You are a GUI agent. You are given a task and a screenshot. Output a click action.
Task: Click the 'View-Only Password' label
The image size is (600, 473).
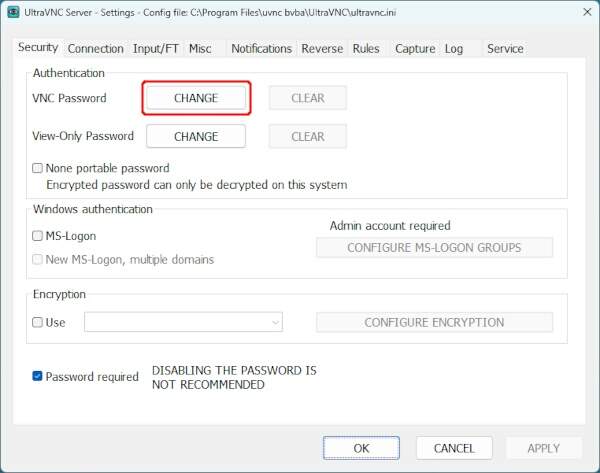(x=83, y=136)
